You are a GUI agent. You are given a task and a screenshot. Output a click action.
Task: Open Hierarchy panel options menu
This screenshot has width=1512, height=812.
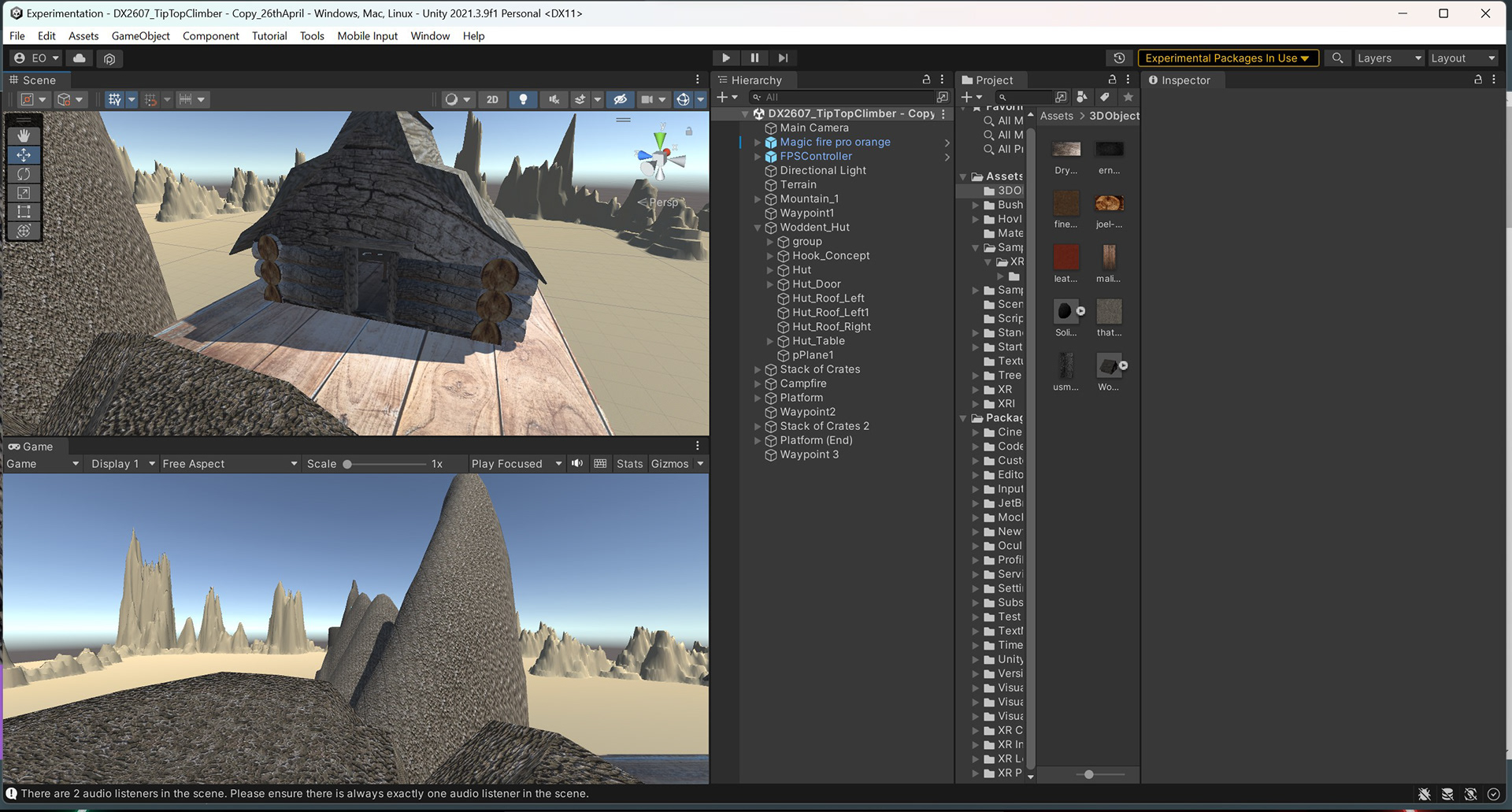[x=942, y=80]
